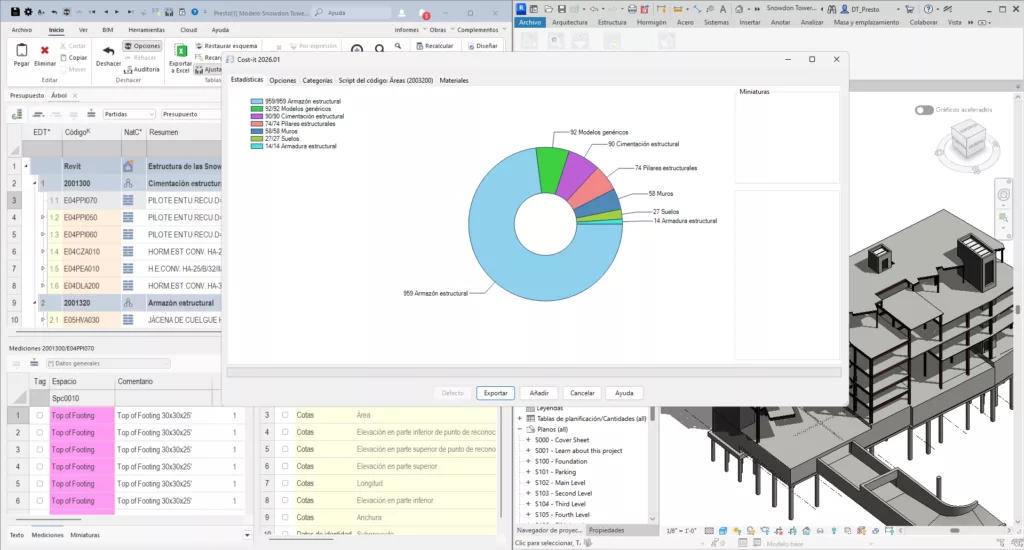Open the Categorías tab in Cost-it
This screenshot has height=550, width=1024.
317,80
